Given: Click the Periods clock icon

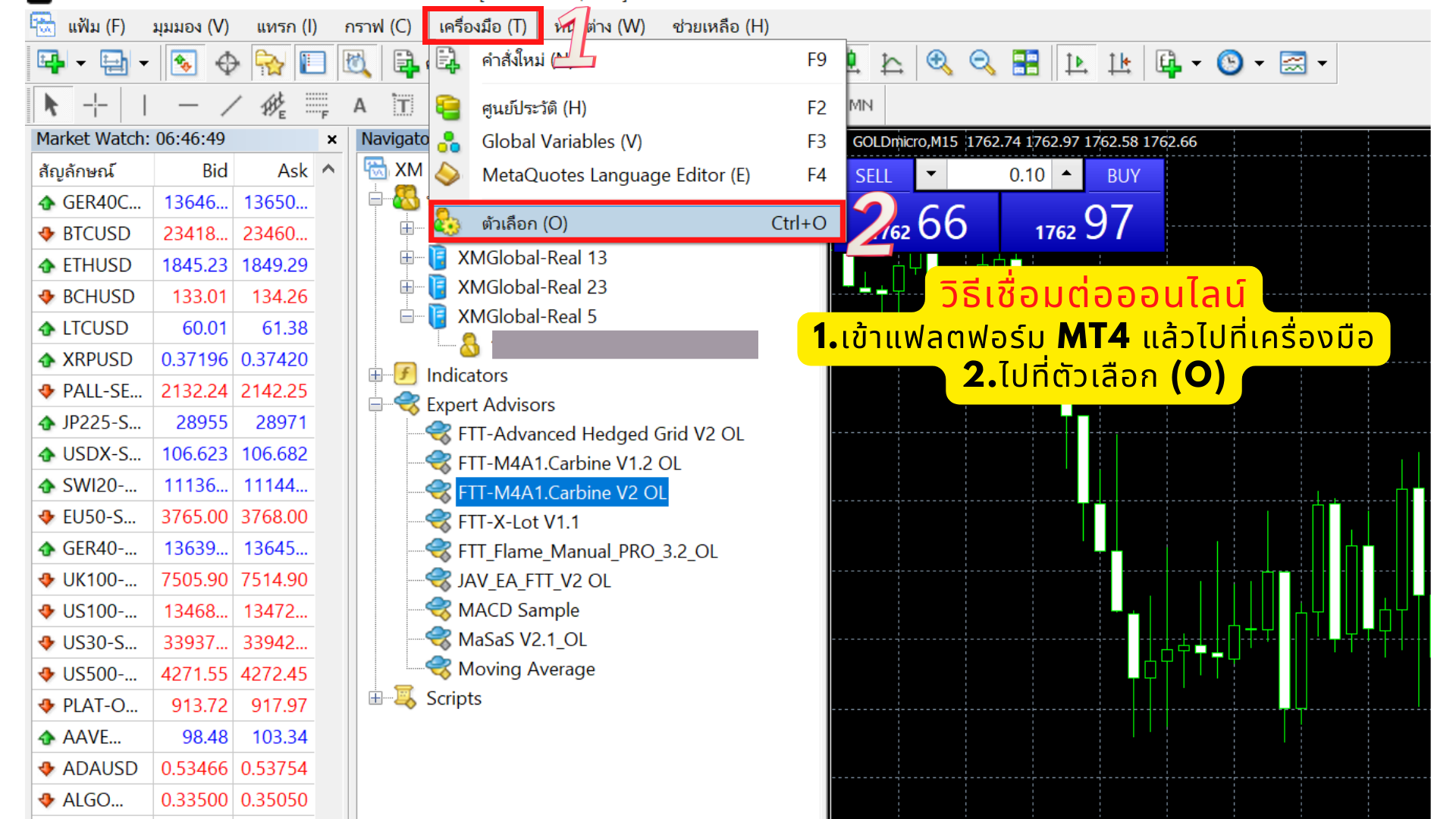Looking at the screenshot, I should coord(1230,63).
